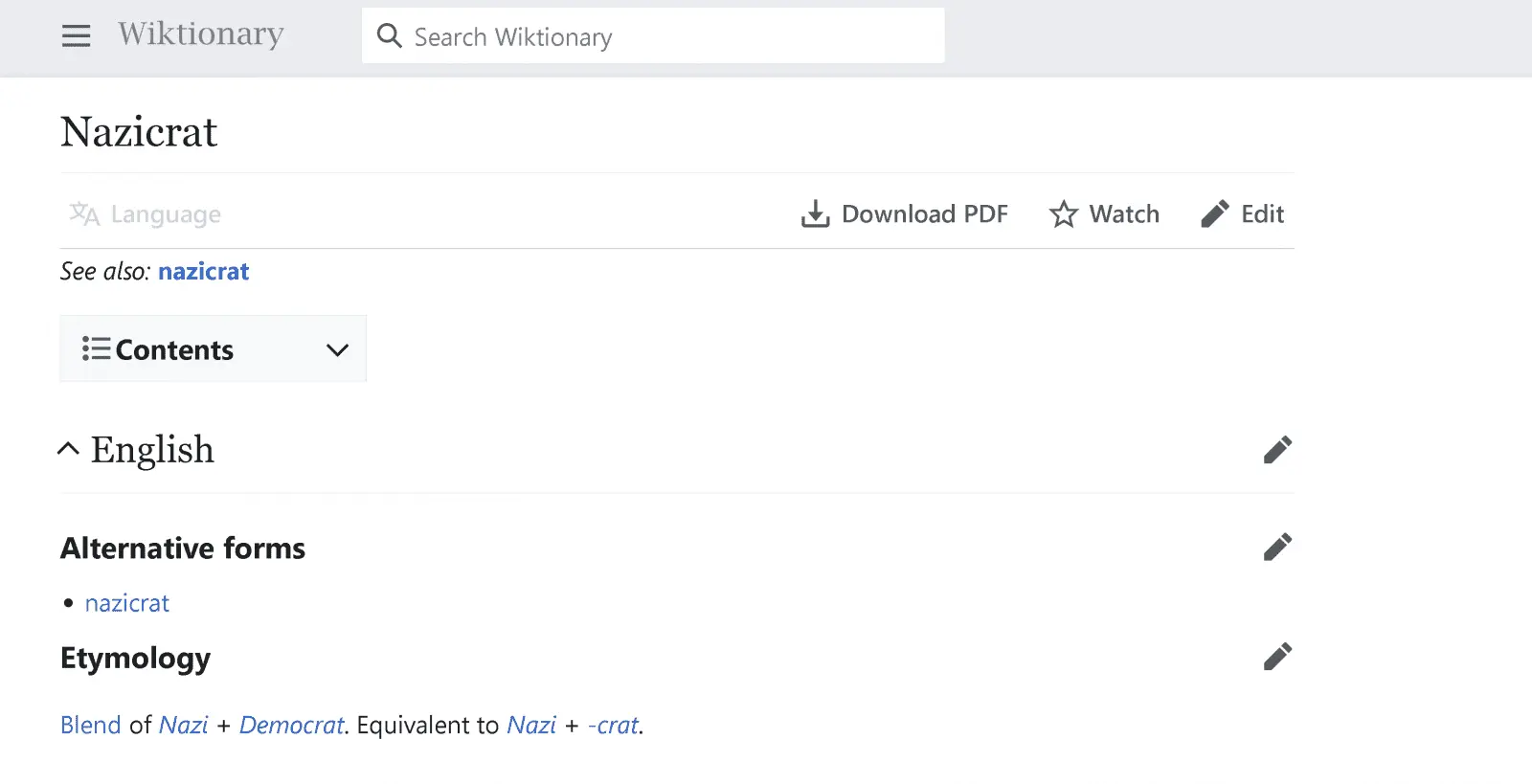
Task: Edit the Alternative forms section
Action: click(1277, 548)
